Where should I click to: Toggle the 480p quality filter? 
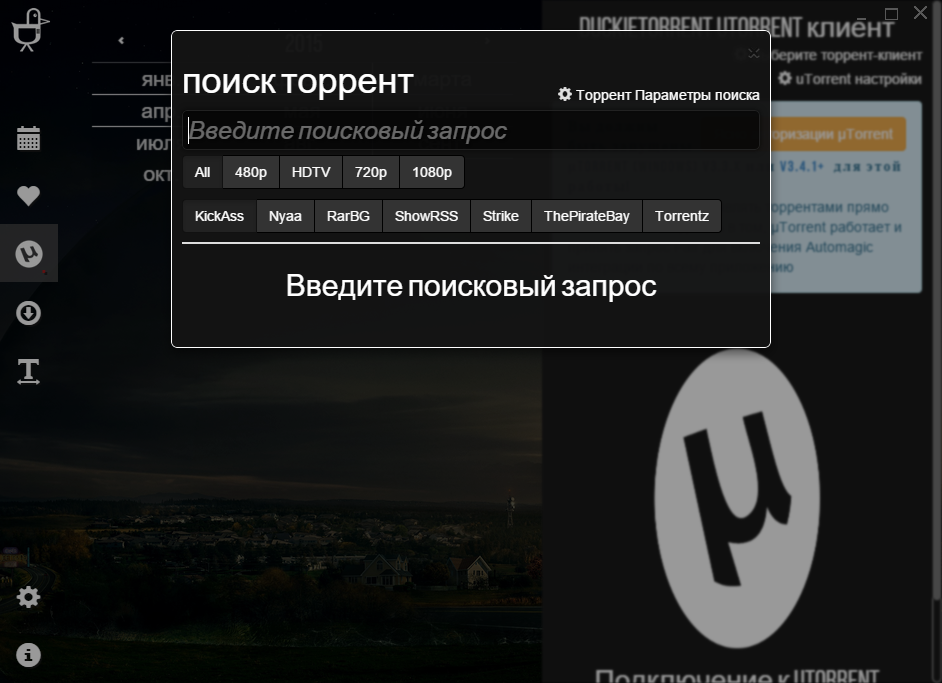coord(250,171)
